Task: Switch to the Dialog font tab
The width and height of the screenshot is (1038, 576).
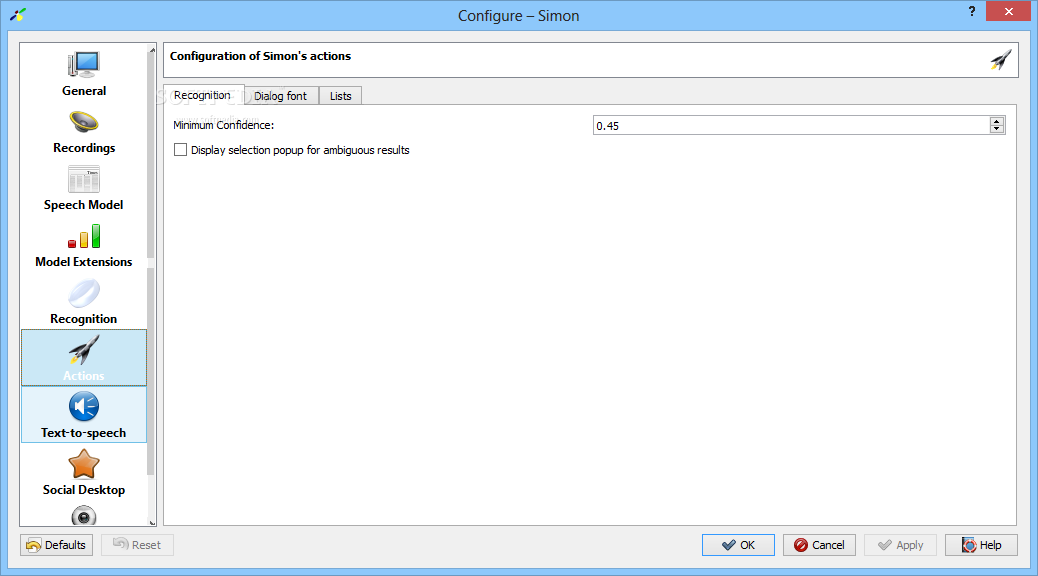Action: (x=281, y=96)
